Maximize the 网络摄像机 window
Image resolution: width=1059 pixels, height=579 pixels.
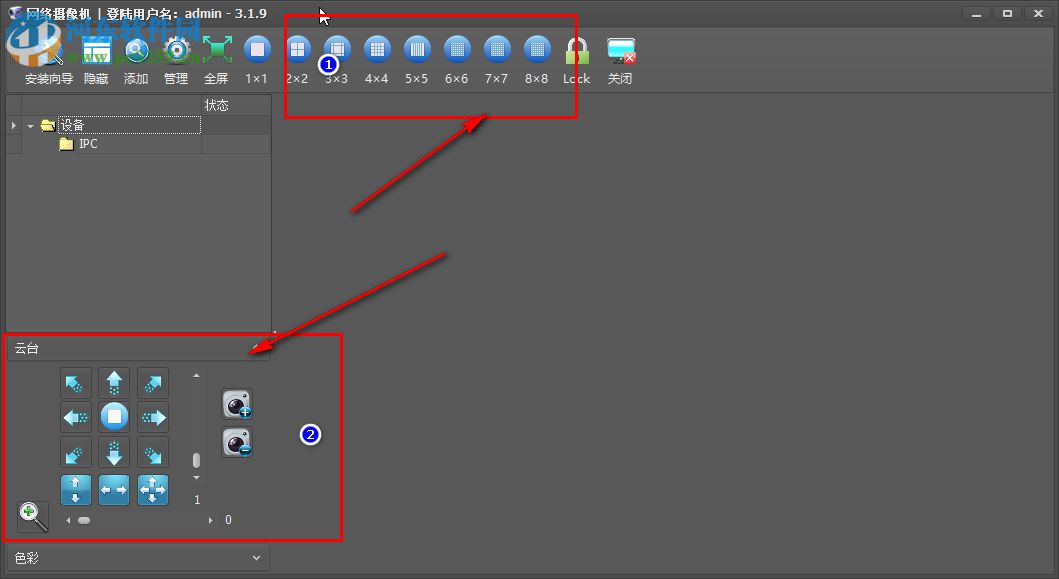(x=1007, y=14)
